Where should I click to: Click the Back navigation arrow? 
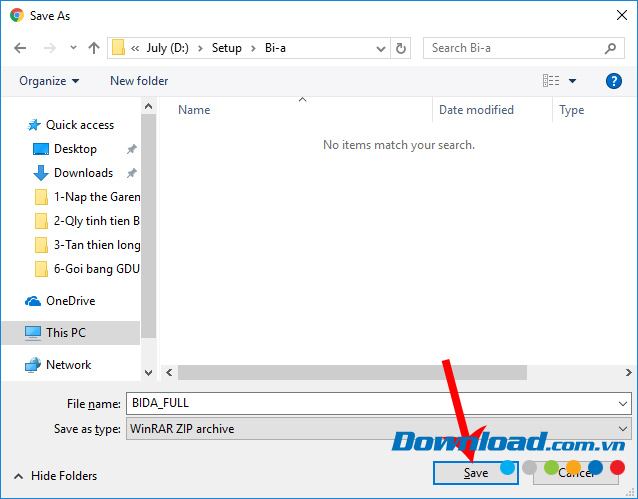tap(20, 48)
